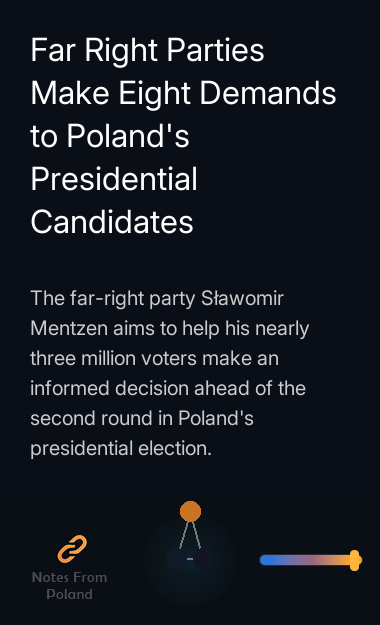380x625 pixels.
Task: Click the word "Candidates" in the headline
Action: [x=112, y=222]
